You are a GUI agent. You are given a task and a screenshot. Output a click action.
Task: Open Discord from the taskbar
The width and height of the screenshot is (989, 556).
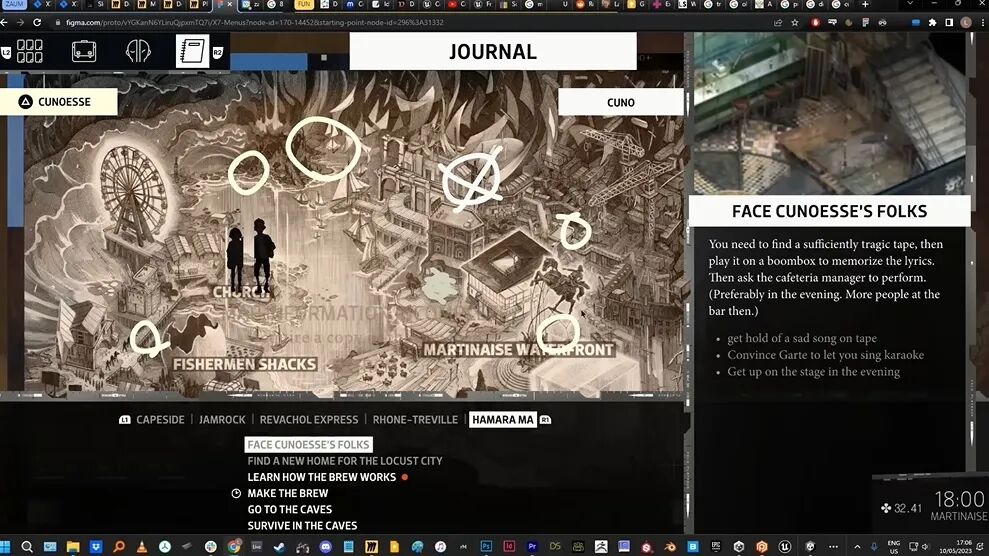point(325,547)
